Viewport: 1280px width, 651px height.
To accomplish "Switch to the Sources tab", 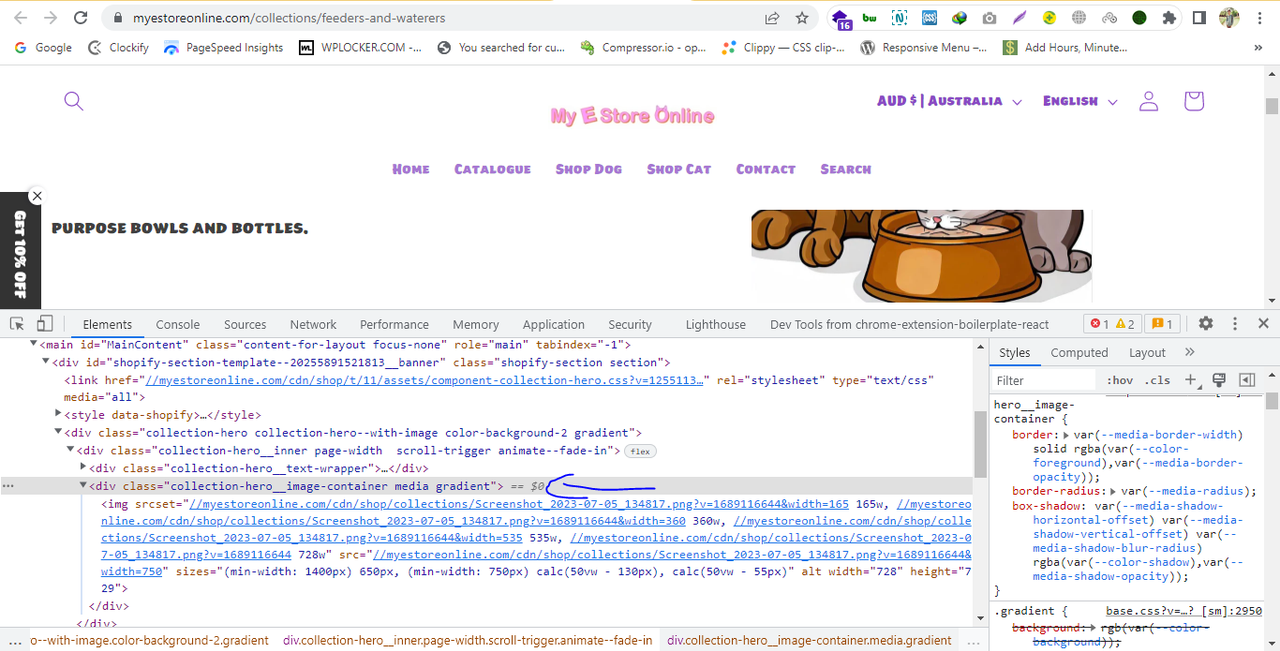I will (x=245, y=324).
